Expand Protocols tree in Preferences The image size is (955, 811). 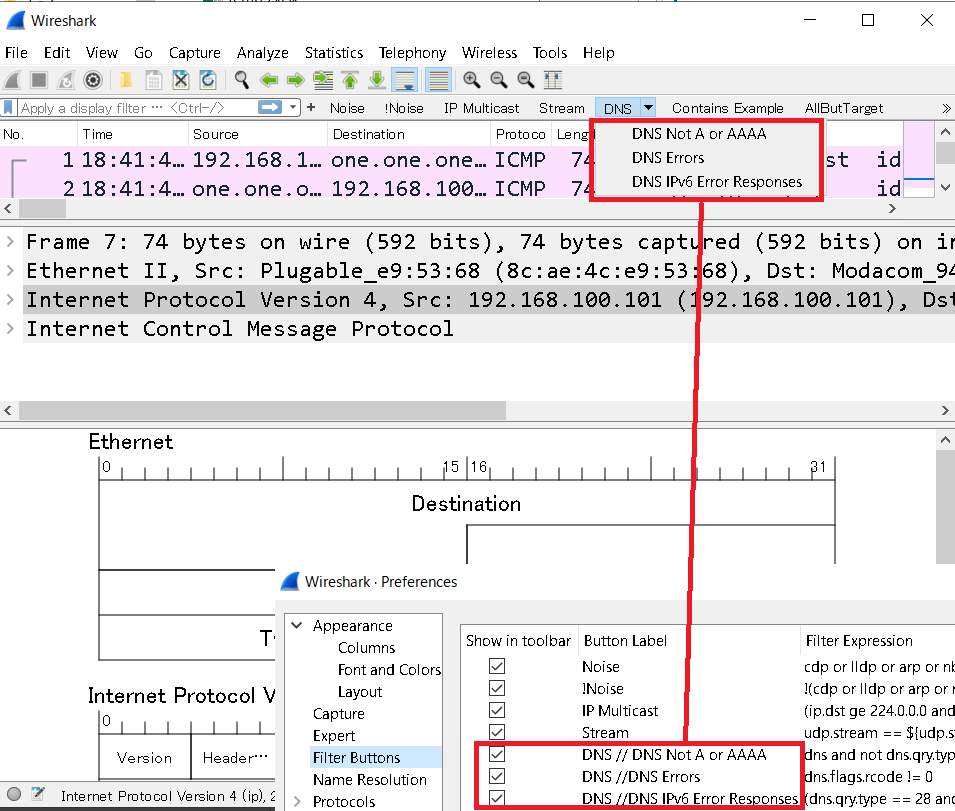pyautogui.click(x=297, y=801)
